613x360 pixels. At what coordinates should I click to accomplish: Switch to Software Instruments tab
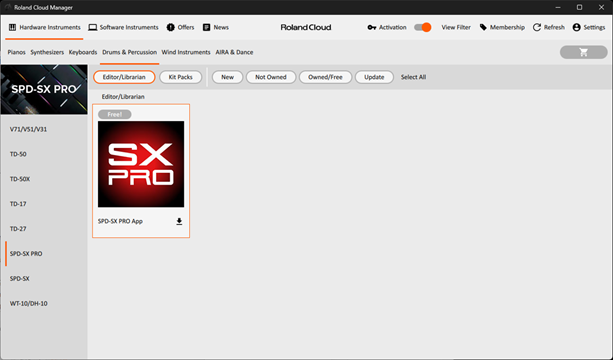click(123, 27)
